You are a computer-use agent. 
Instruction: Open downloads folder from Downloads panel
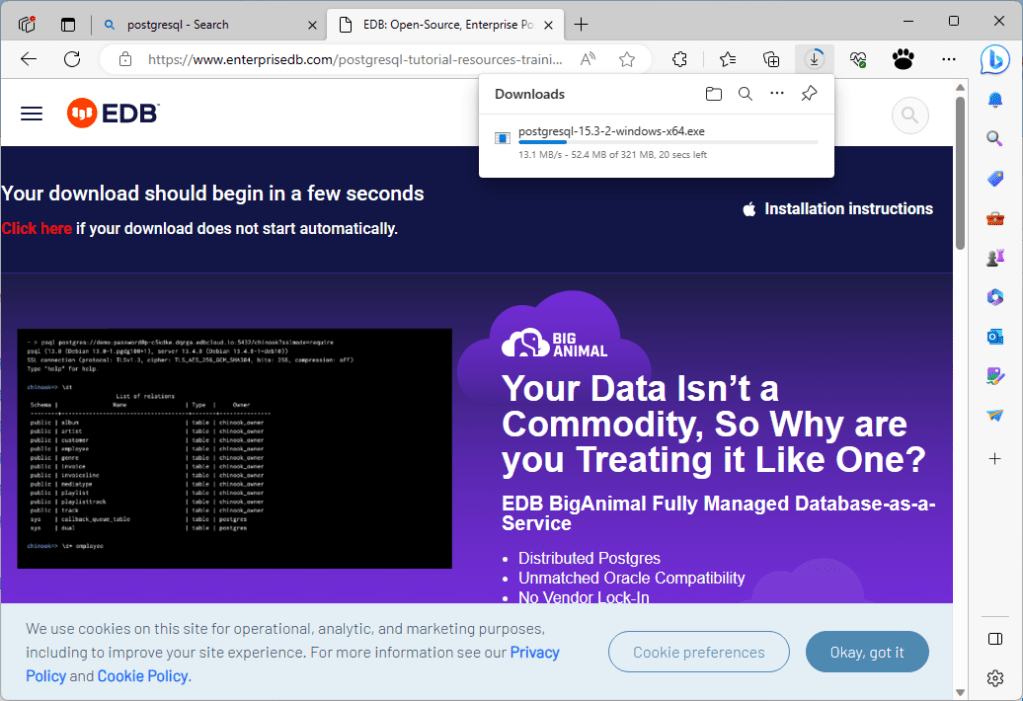(713, 94)
